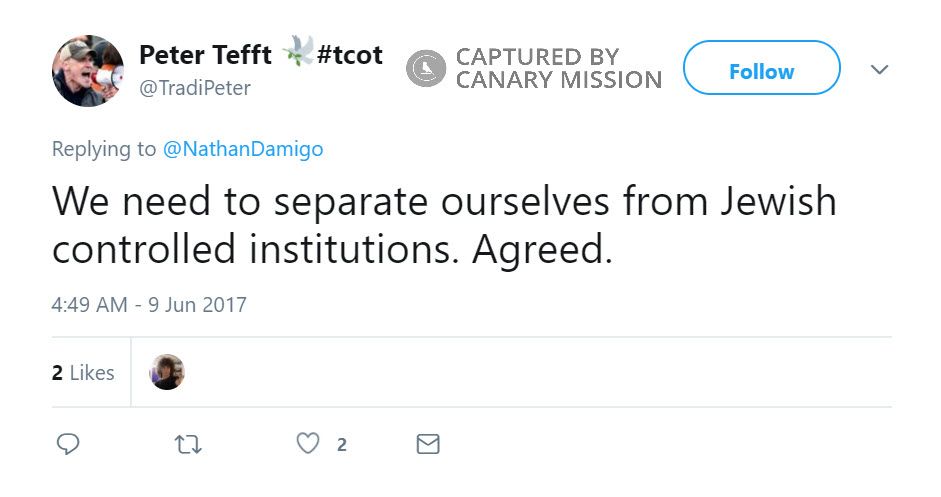This screenshot has height=497, width=941.
Task: Click the "Replying to" label
Action: pyautogui.click(x=103, y=149)
